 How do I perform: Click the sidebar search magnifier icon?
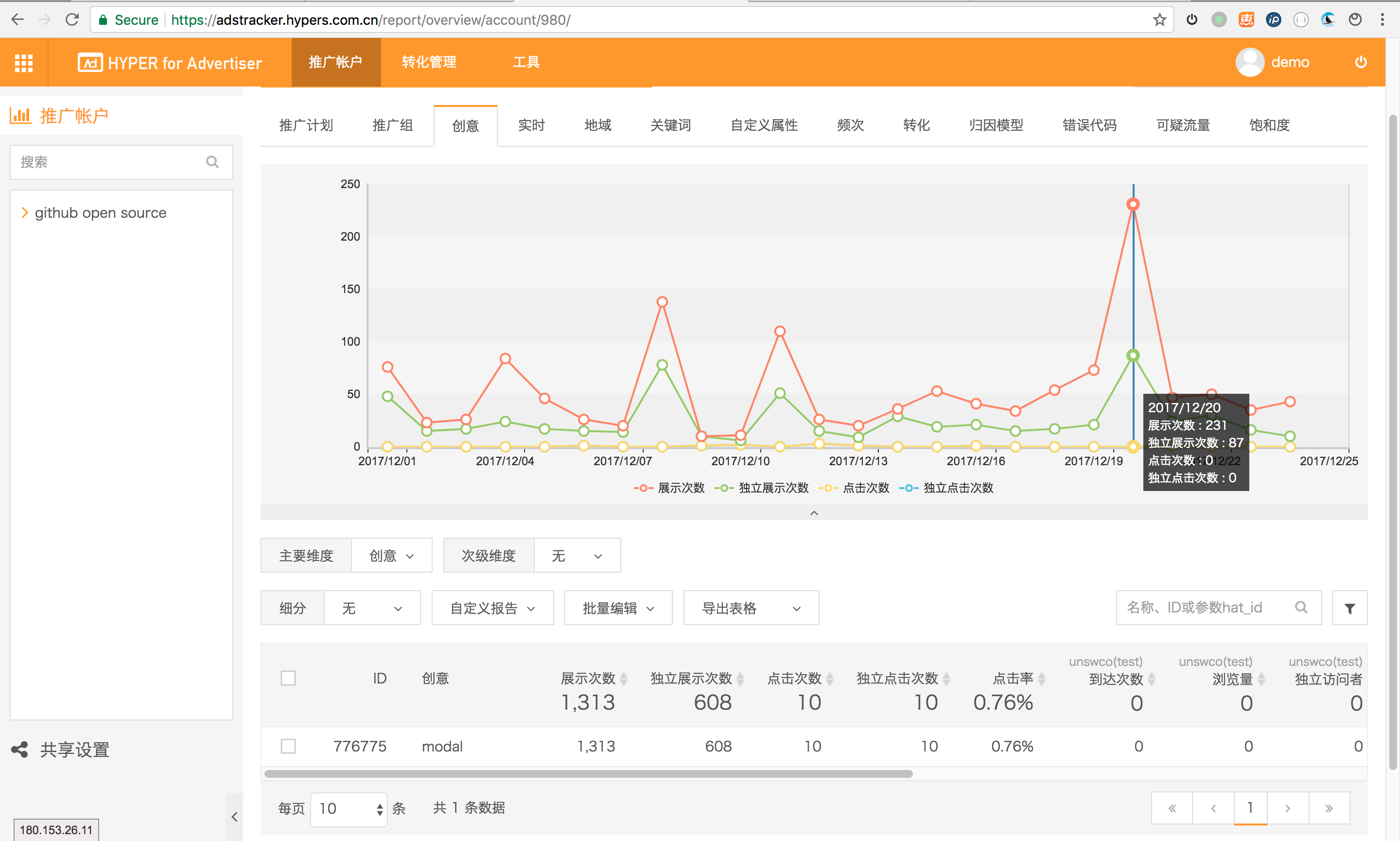tap(212, 162)
